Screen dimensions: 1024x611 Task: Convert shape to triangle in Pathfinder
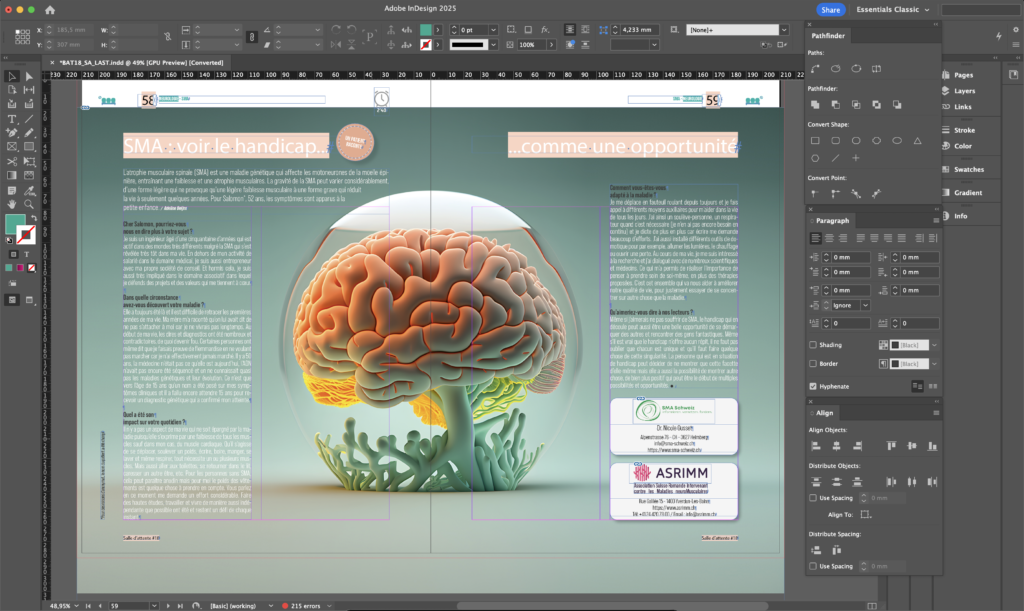(x=917, y=140)
